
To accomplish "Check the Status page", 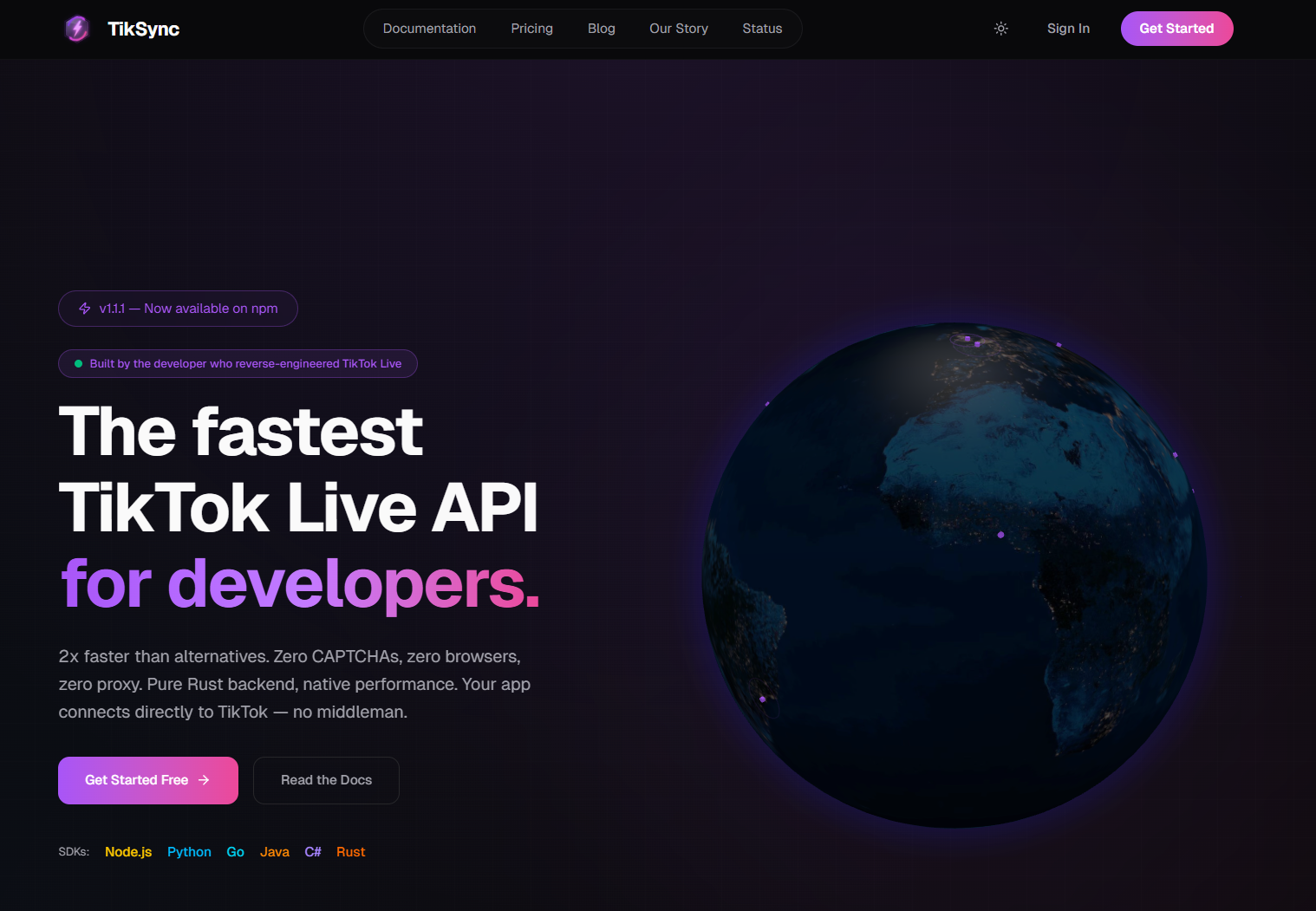I will click(762, 29).
